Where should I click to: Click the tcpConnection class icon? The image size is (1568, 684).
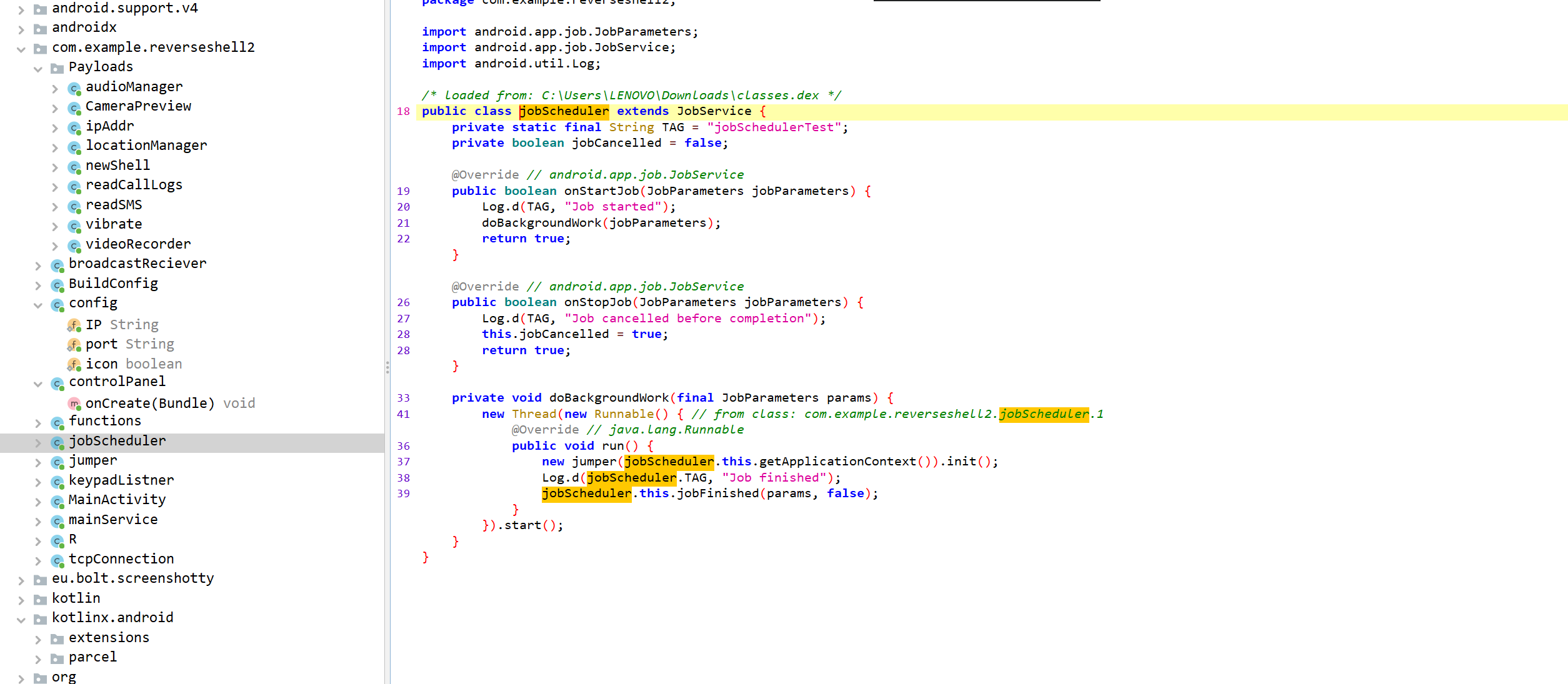57,561
